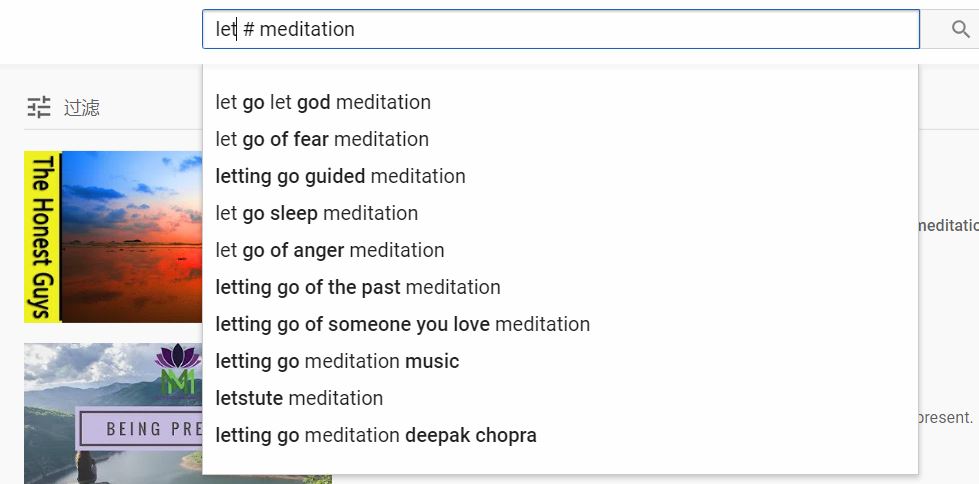
Task: Choose "let go of fear meditation" suggestion
Action: click(x=322, y=139)
